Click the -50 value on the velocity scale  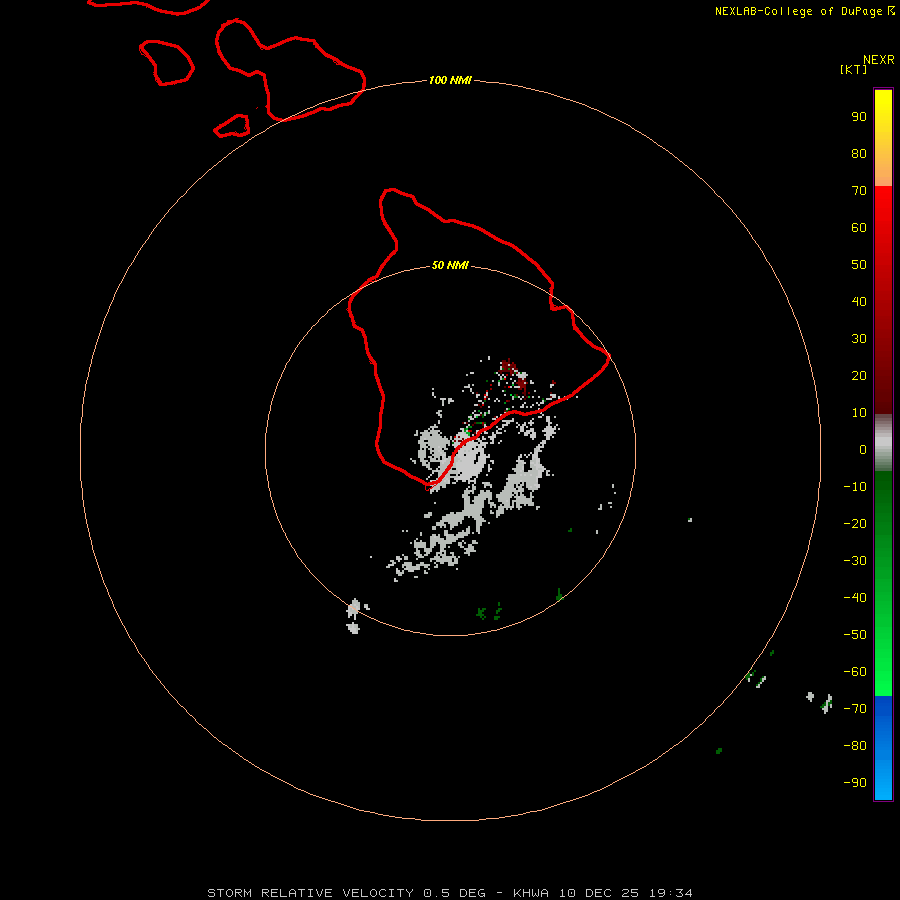(855, 635)
